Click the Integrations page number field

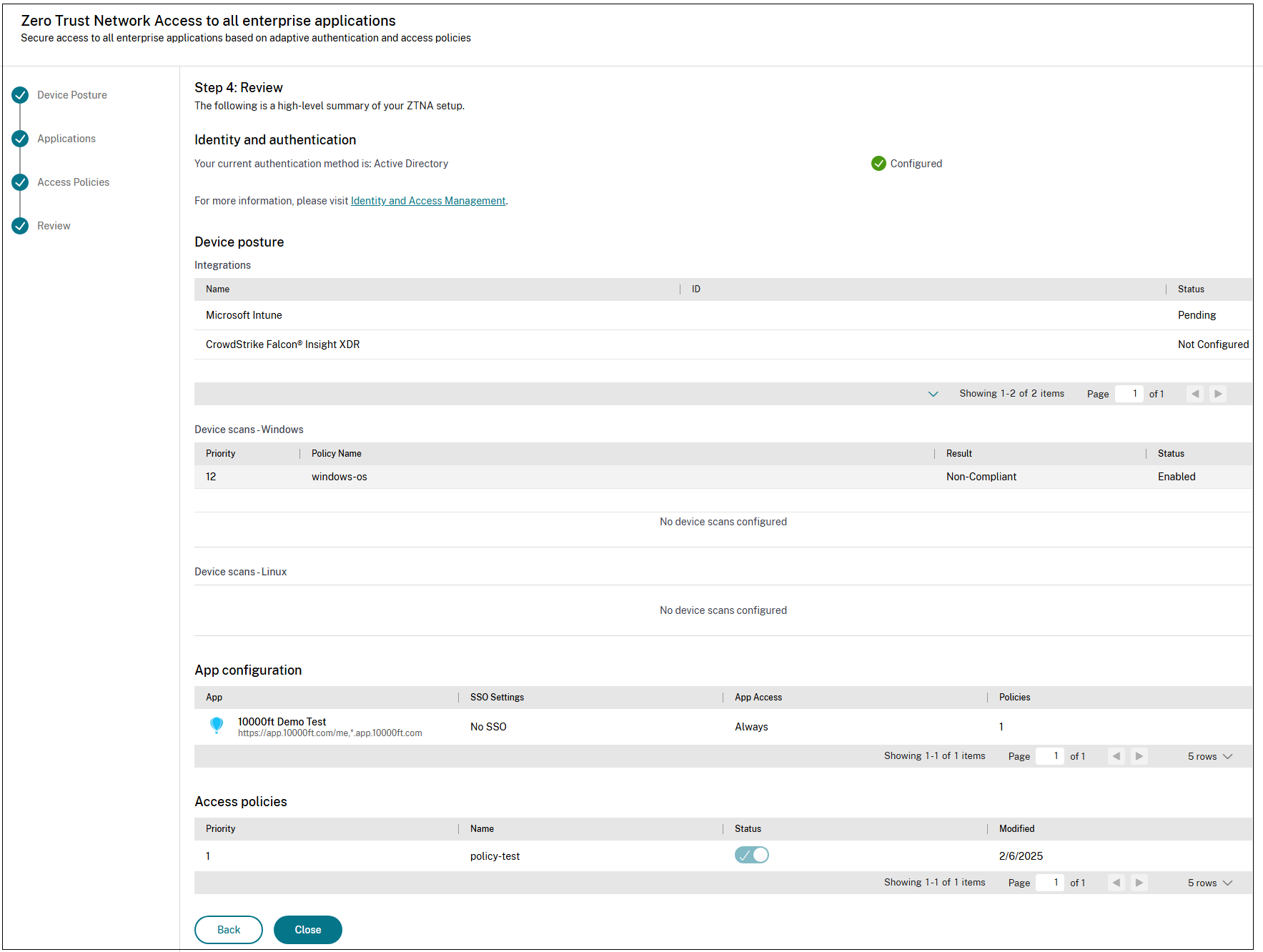pyautogui.click(x=1129, y=394)
